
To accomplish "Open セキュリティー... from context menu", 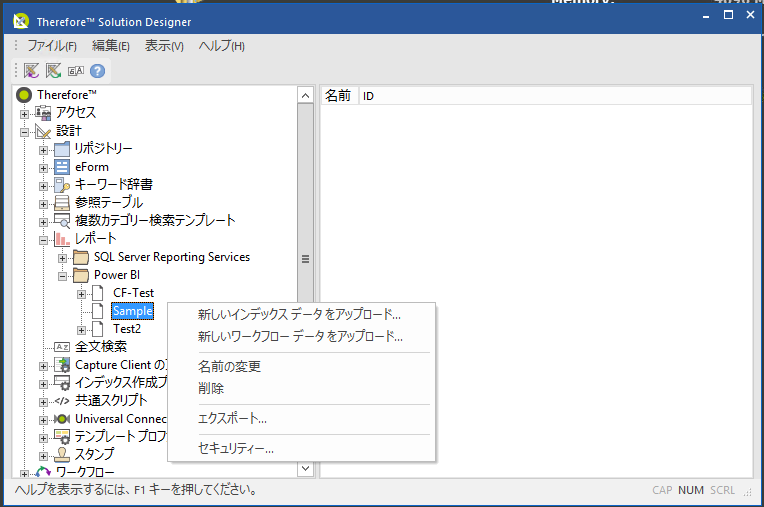I will point(301,449).
